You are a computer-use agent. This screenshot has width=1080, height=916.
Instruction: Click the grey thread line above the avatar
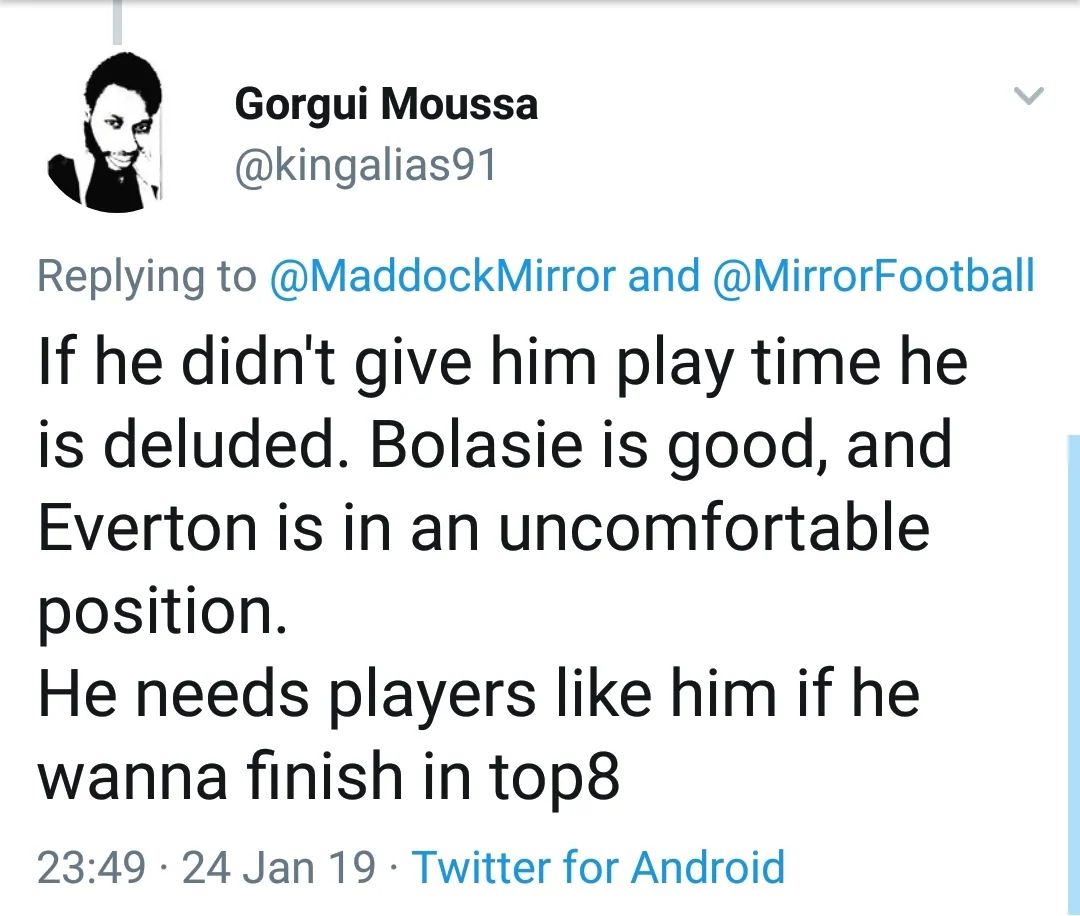[x=117, y=22]
